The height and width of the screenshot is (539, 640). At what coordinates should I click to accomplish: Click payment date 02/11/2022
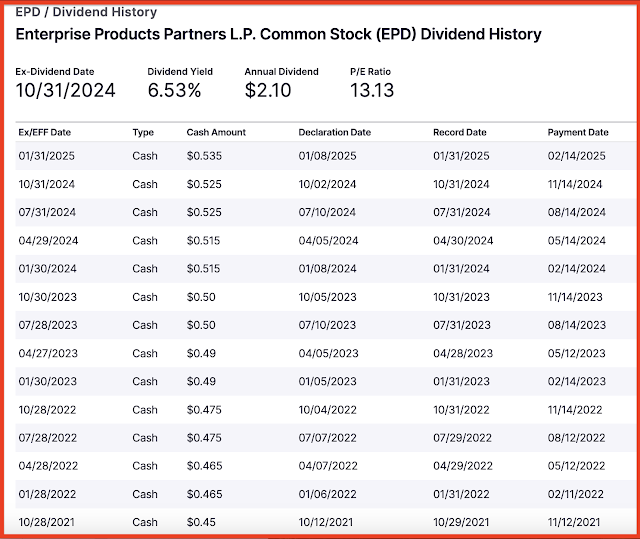click(x=576, y=495)
